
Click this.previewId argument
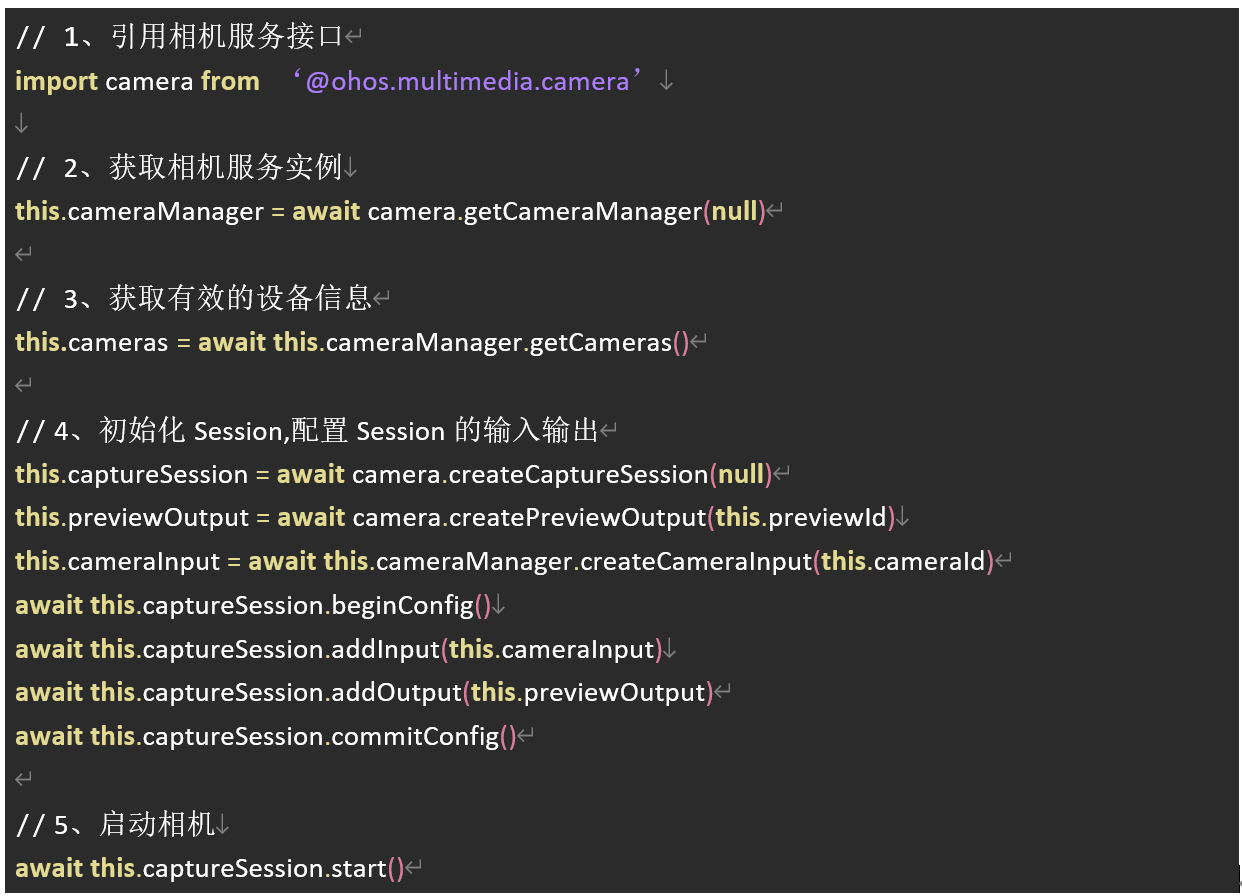[x=802, y=518]
